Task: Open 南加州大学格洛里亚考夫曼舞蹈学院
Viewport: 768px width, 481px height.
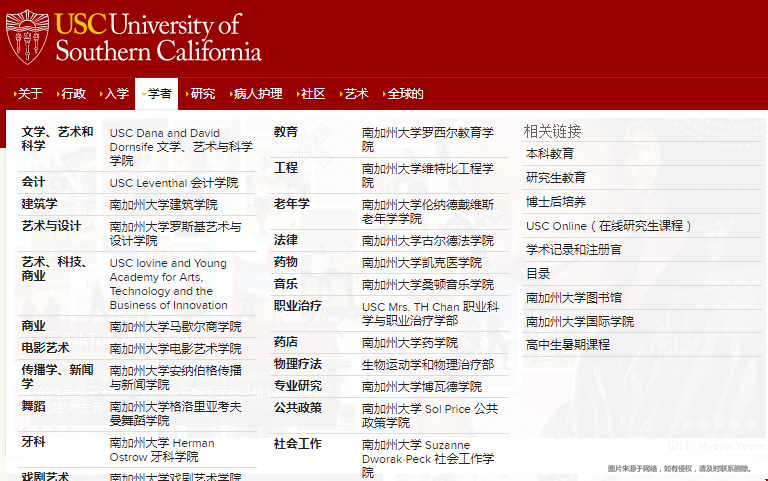Action: coord(175,413)
